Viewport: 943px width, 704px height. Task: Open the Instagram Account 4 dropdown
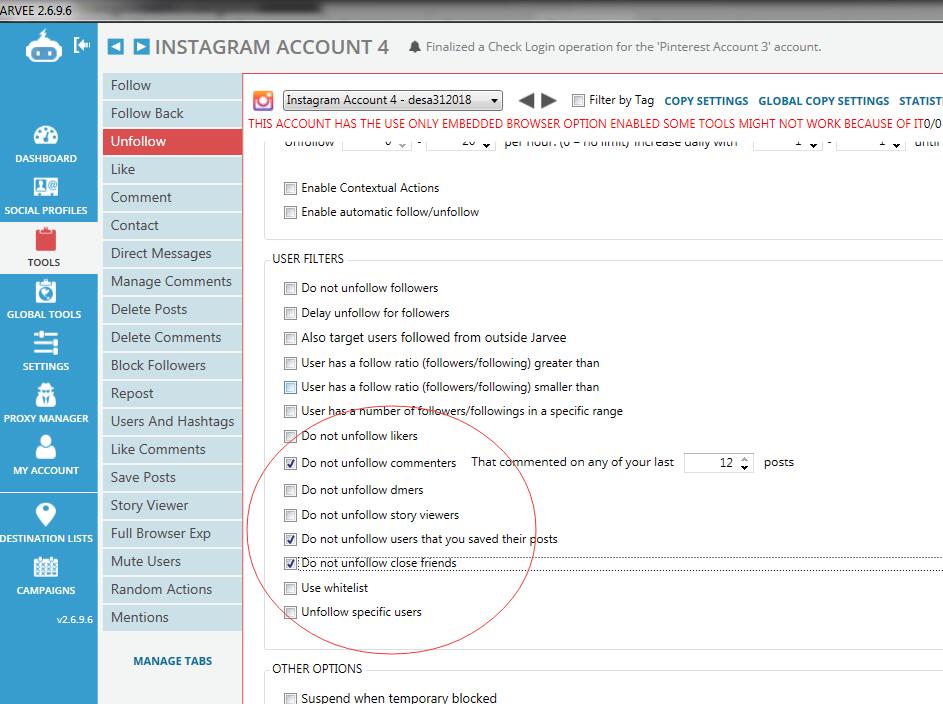(393, 100)
